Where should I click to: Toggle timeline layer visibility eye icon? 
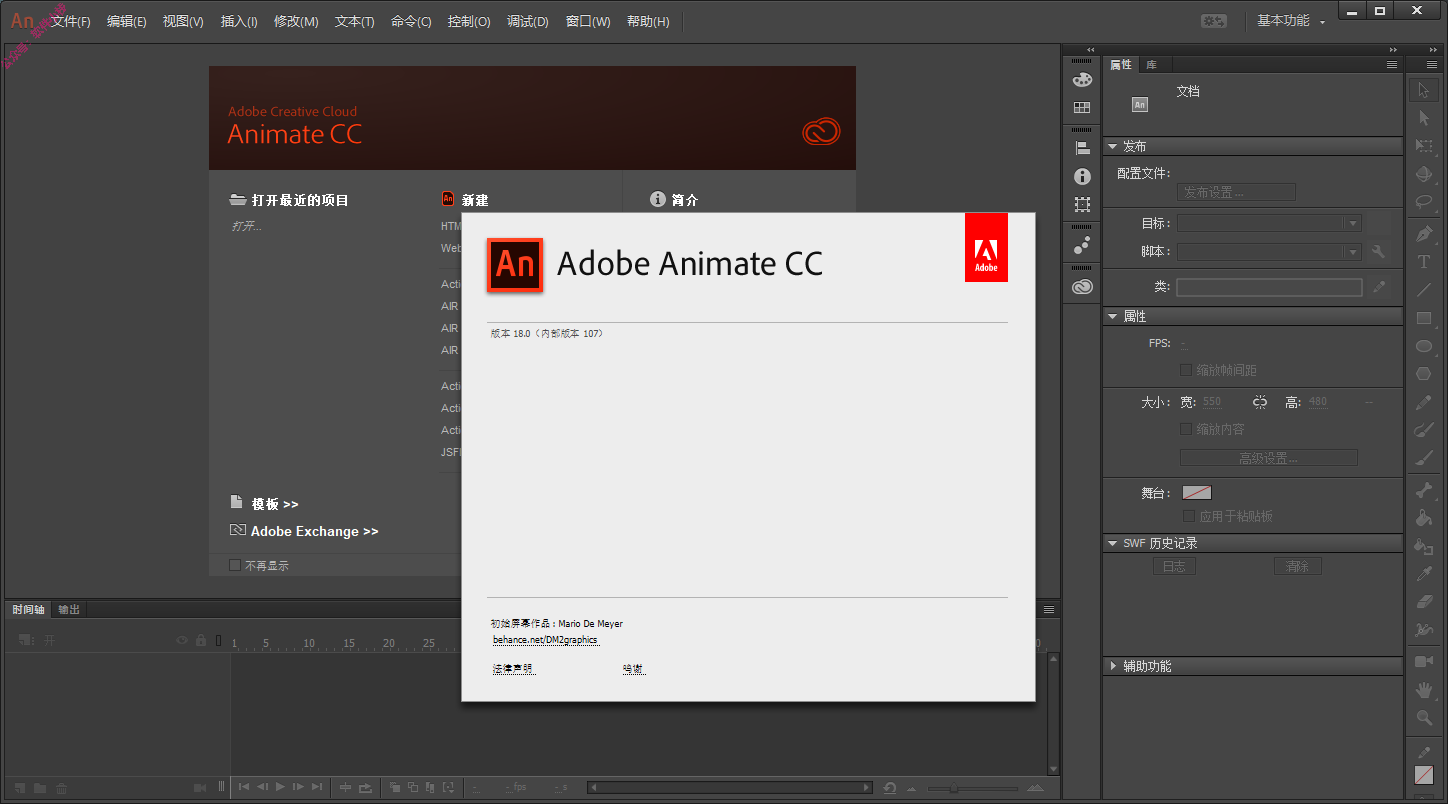click(x=183, y=640)
